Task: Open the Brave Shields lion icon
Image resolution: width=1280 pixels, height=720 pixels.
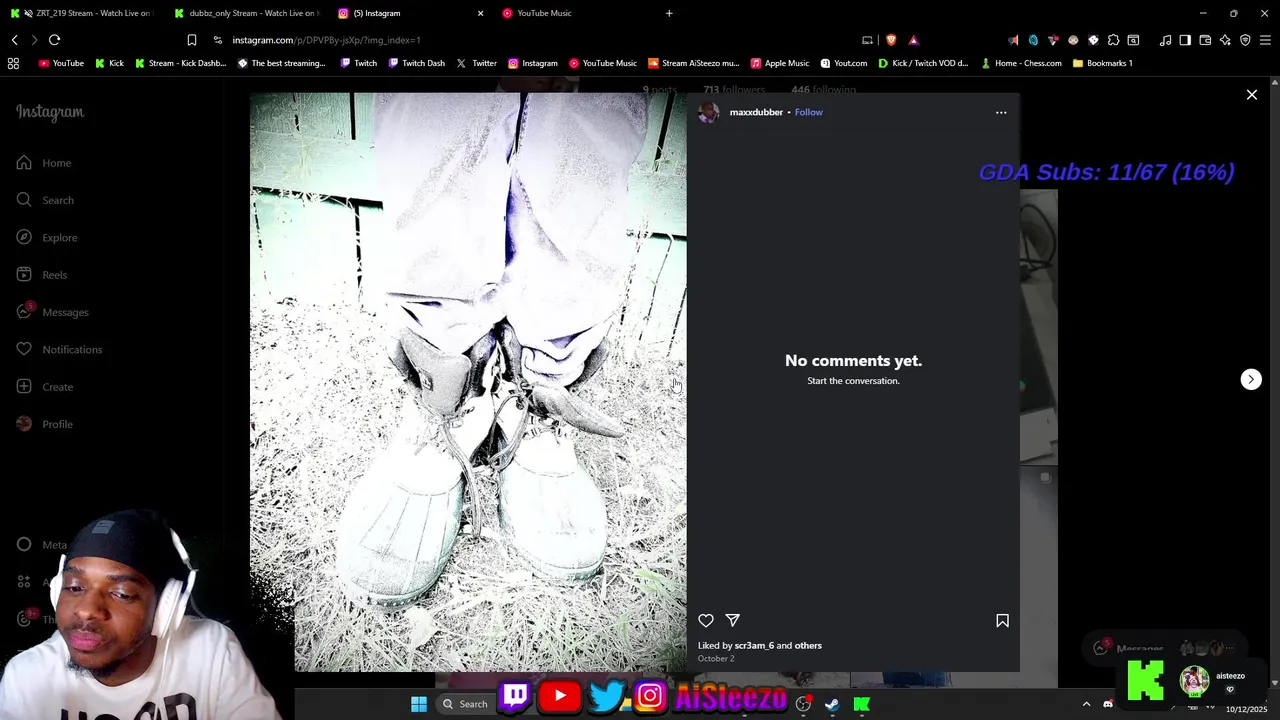Action: (891, 40)
